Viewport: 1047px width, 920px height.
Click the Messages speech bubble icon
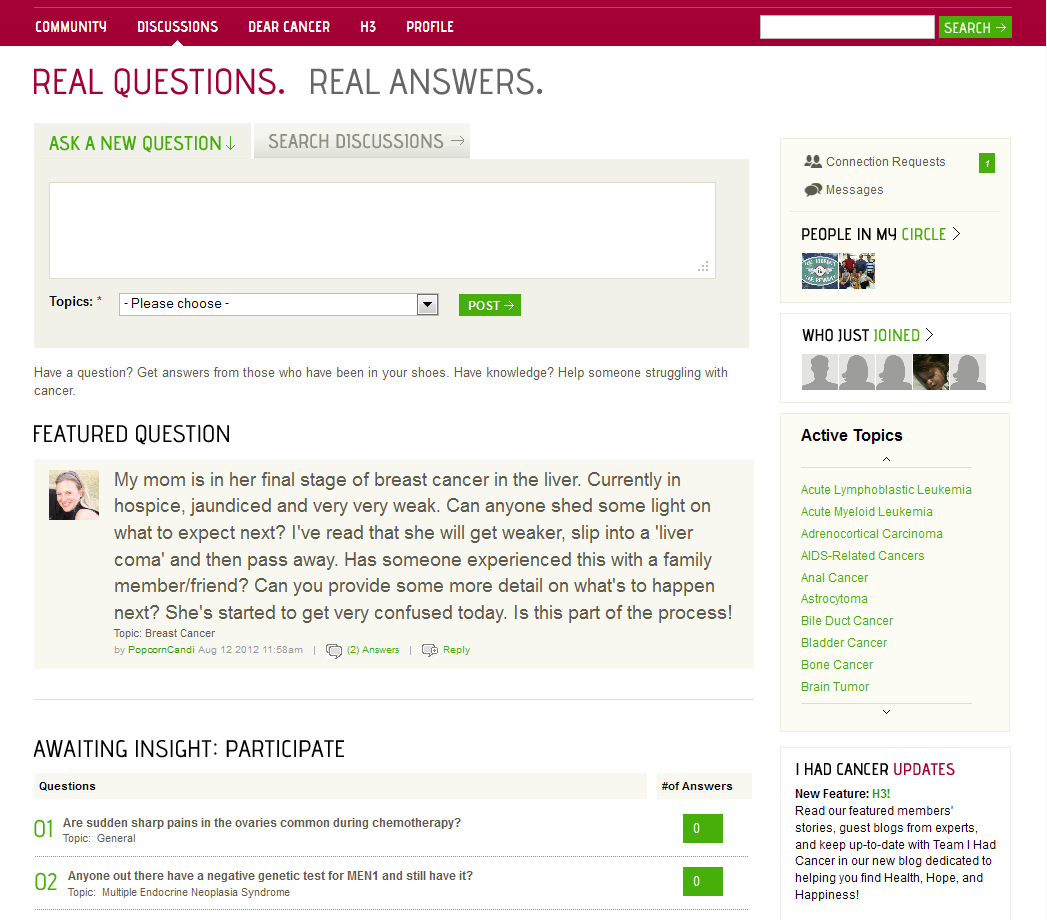coord(813,190)
